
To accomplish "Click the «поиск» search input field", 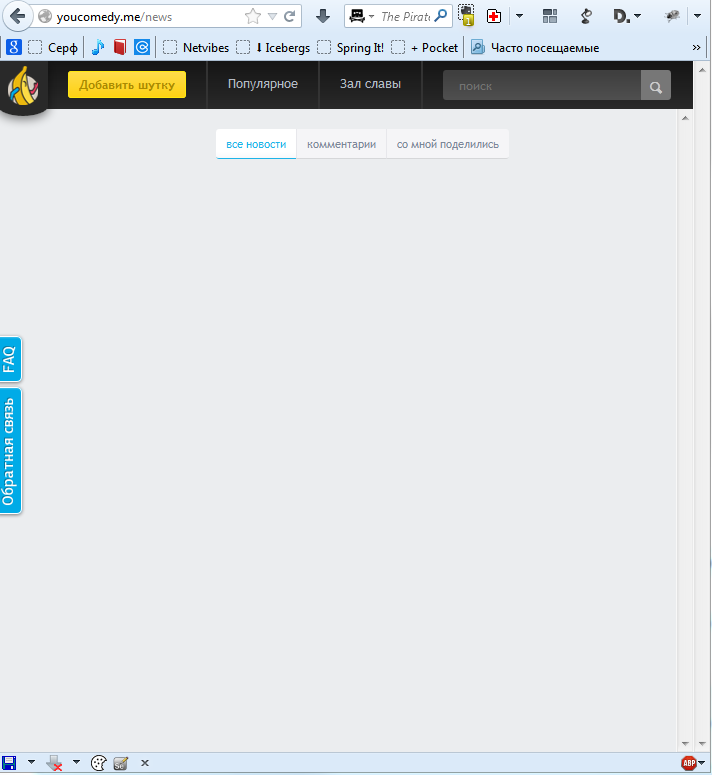I will pyautogui.click(x=541, y=87).
